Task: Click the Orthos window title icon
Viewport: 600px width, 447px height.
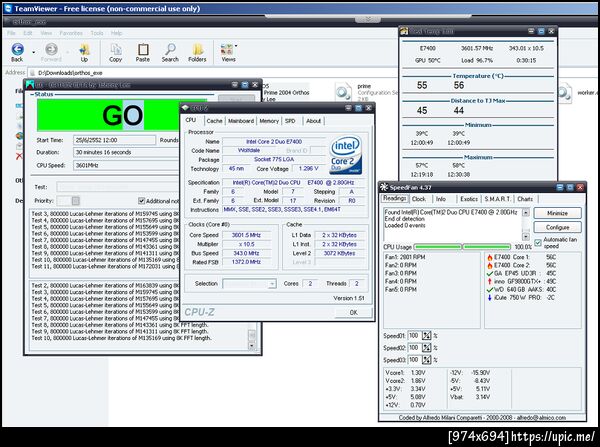Action: (30, 85)
